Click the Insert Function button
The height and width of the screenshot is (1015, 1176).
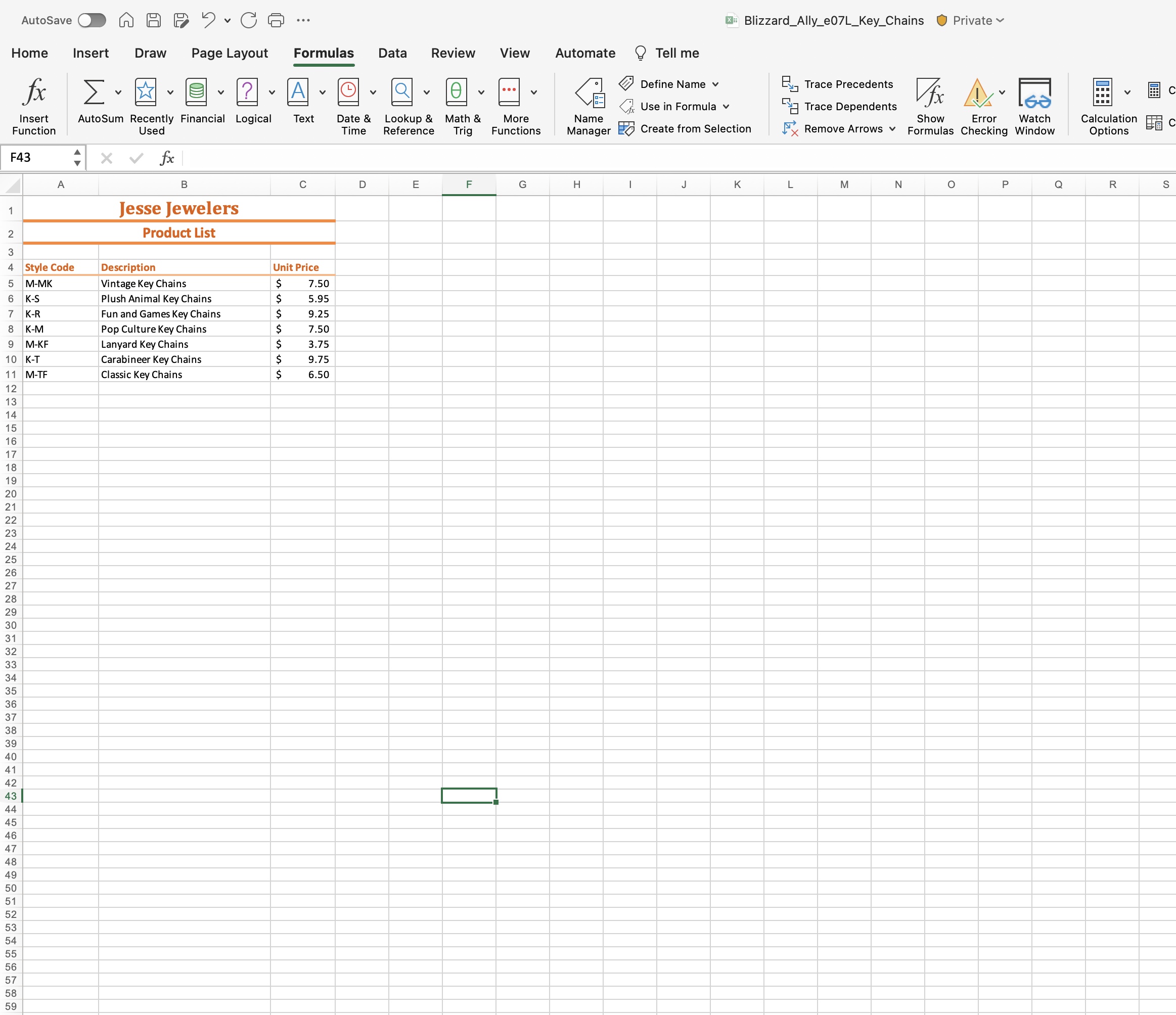tap(34, 106)
